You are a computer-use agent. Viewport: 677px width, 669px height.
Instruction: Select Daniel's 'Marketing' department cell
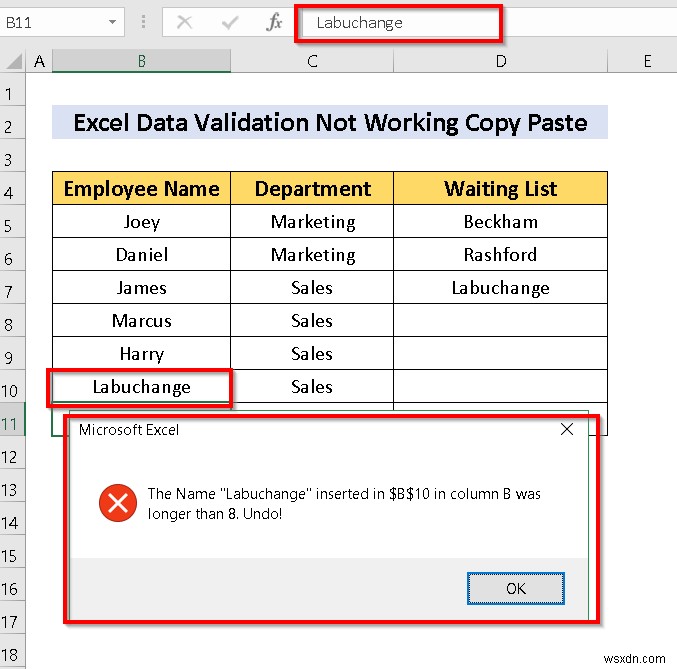point(312,254)
